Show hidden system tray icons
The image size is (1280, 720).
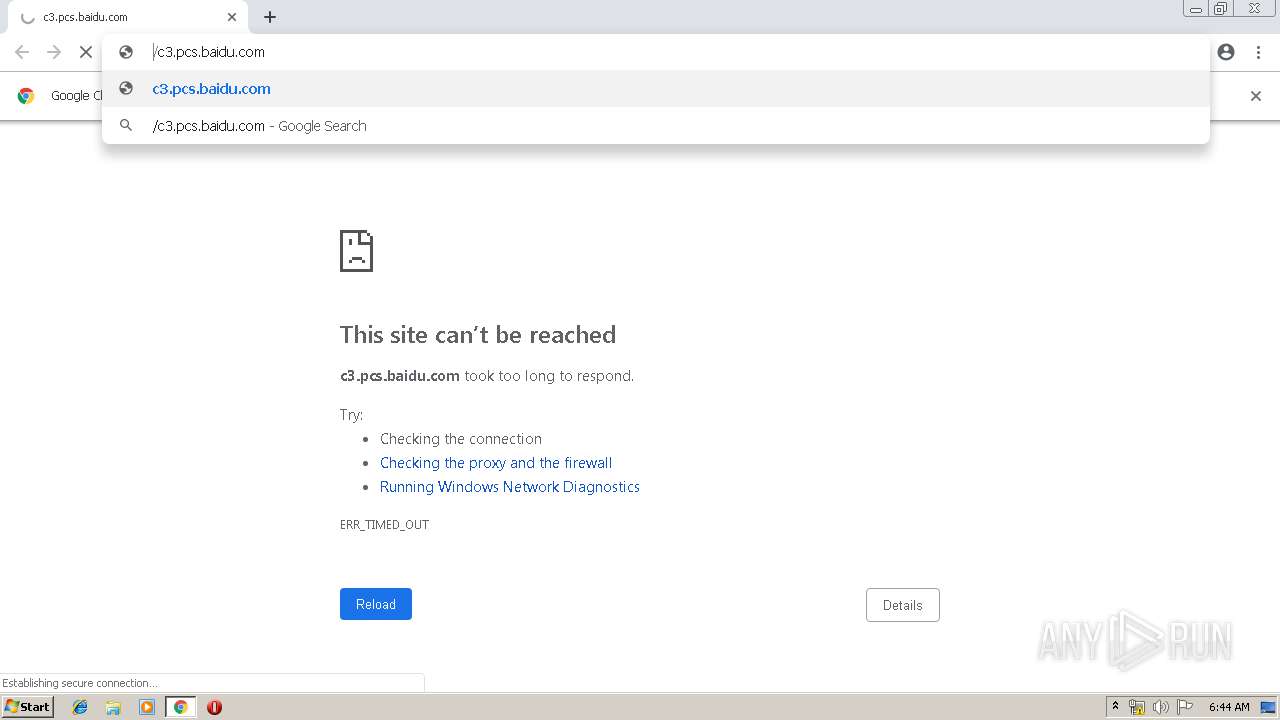[1115, 707]
